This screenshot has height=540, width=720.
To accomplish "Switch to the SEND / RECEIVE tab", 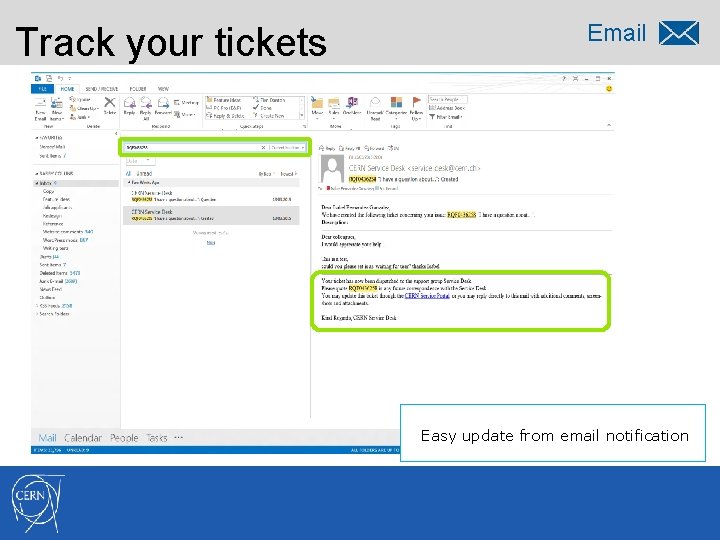I will pos(101,89).
